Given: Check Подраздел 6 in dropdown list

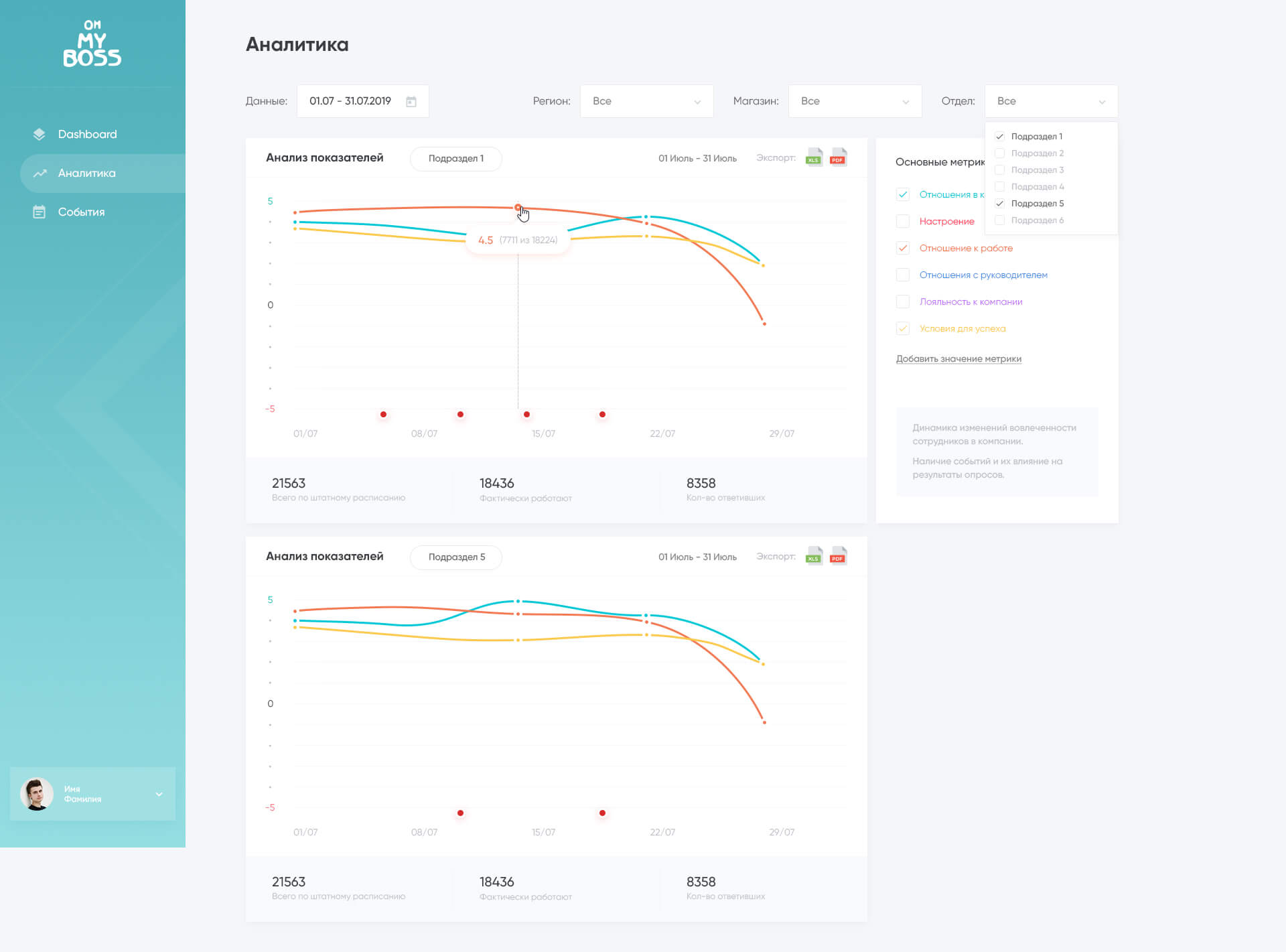Looking at the screenshot, I should [x=999, y=220].
